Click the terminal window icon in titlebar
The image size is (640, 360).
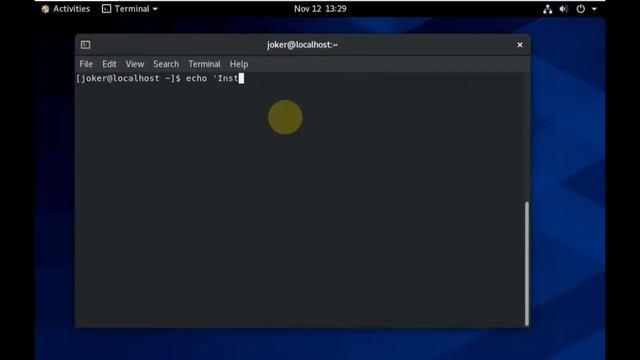(85, 44)
